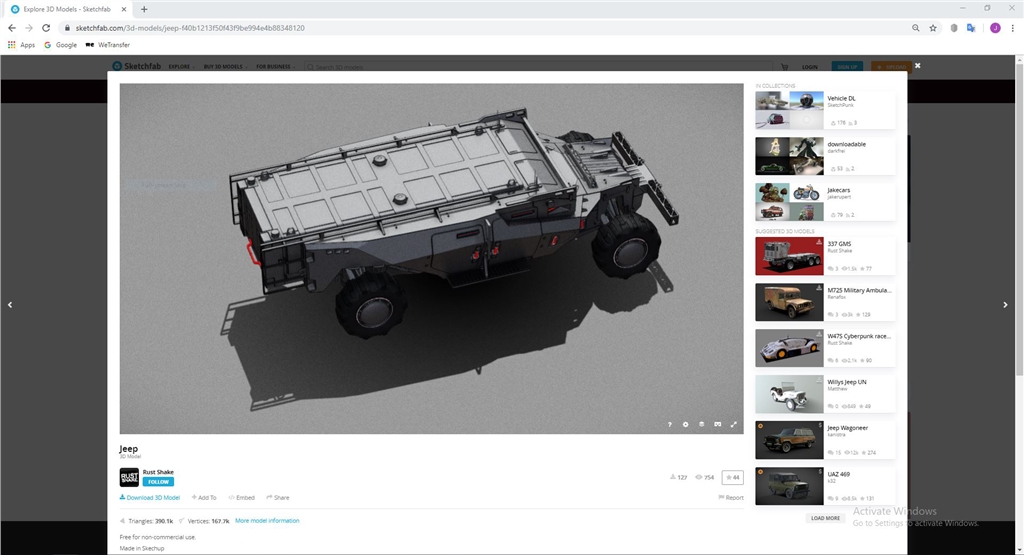
Task: Expand For Business dropdown
Action: point(275,67)
